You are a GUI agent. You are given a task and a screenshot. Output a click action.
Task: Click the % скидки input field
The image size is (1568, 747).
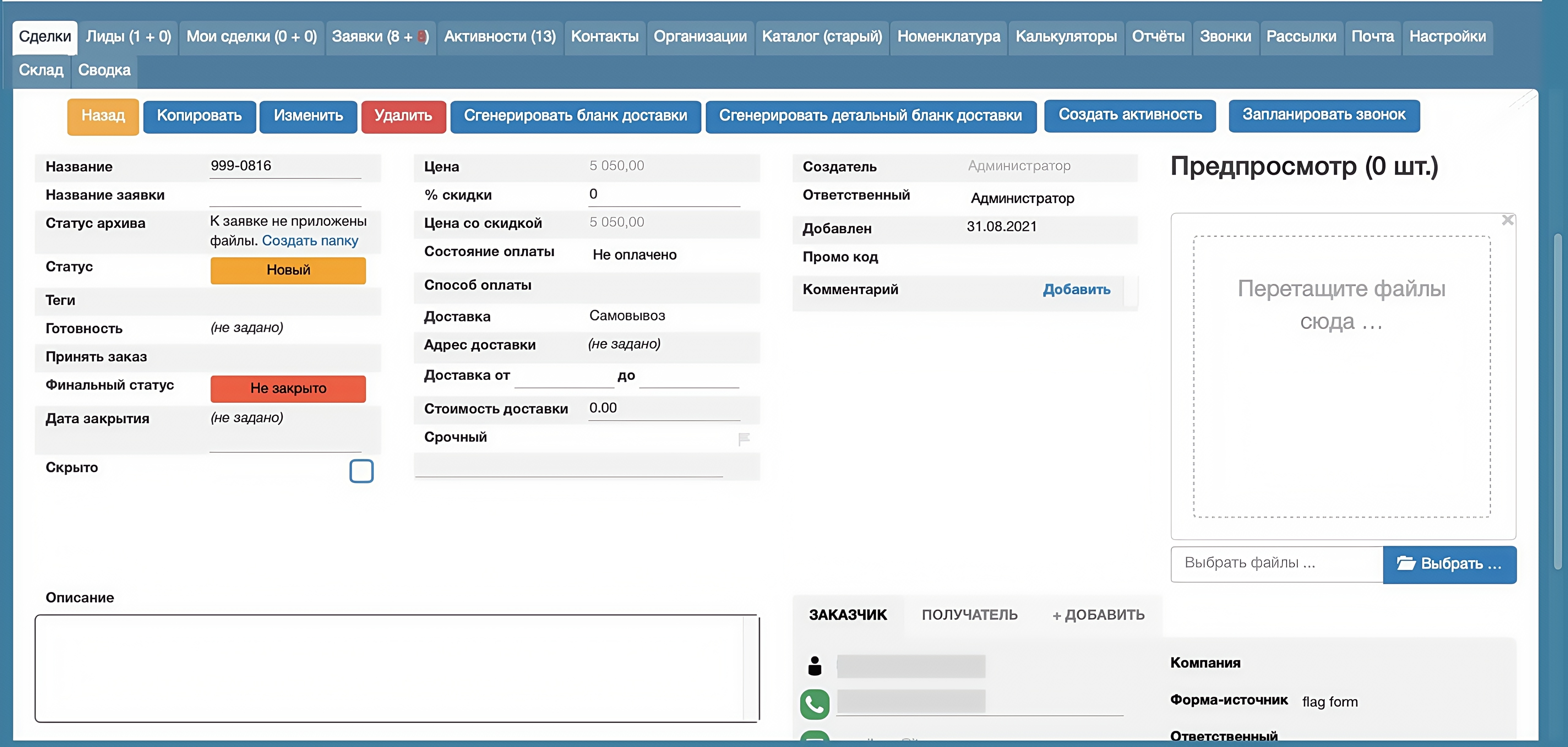(x=664, y=195)
